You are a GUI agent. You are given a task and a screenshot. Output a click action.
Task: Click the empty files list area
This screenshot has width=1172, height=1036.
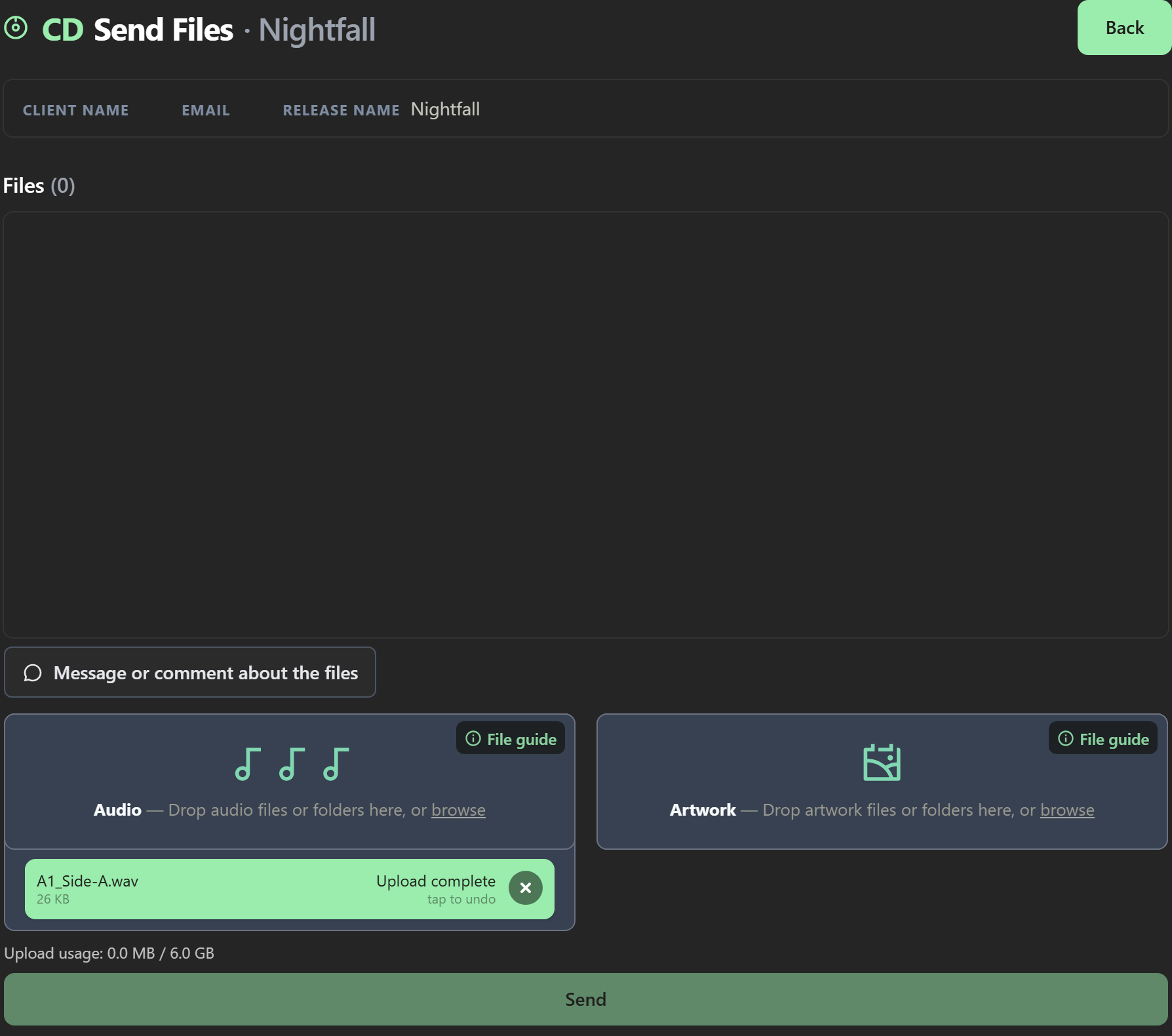(586, 424)
